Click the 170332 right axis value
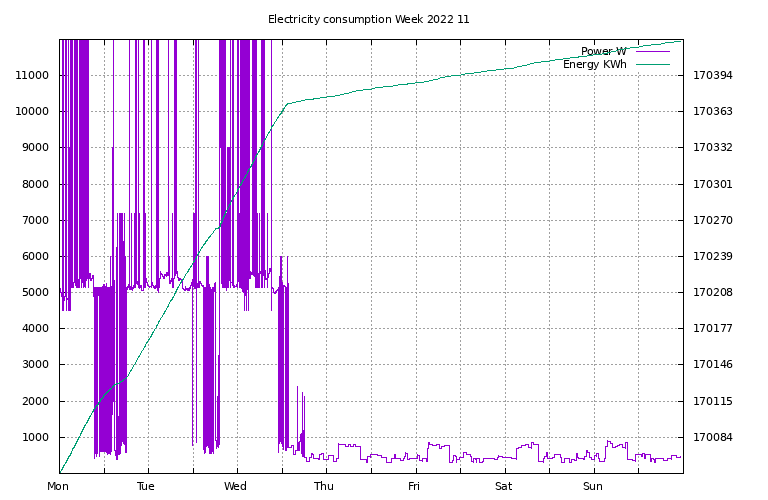This screenshot has width=768, height=500. tap(713, 147)
